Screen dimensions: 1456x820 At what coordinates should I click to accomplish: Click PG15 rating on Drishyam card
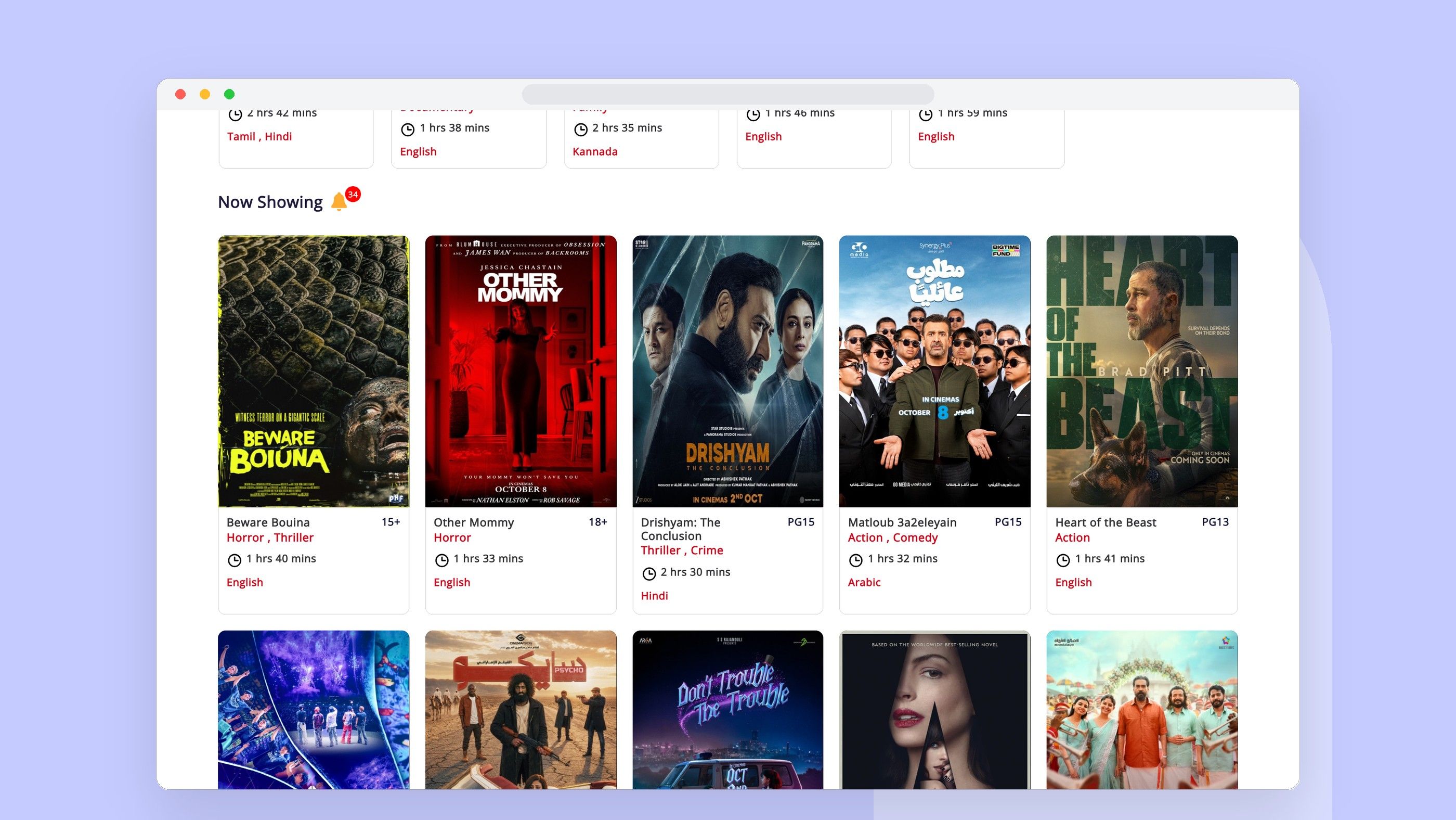[x=801, y=521]
